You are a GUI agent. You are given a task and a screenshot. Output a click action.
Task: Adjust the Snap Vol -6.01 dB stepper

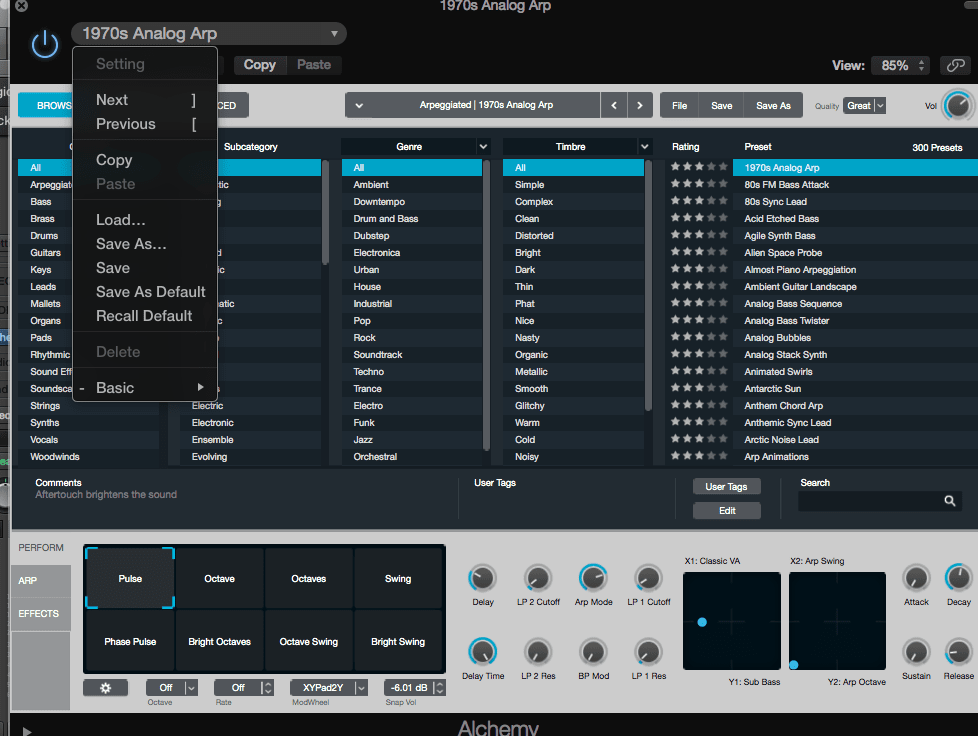[440, 687]
